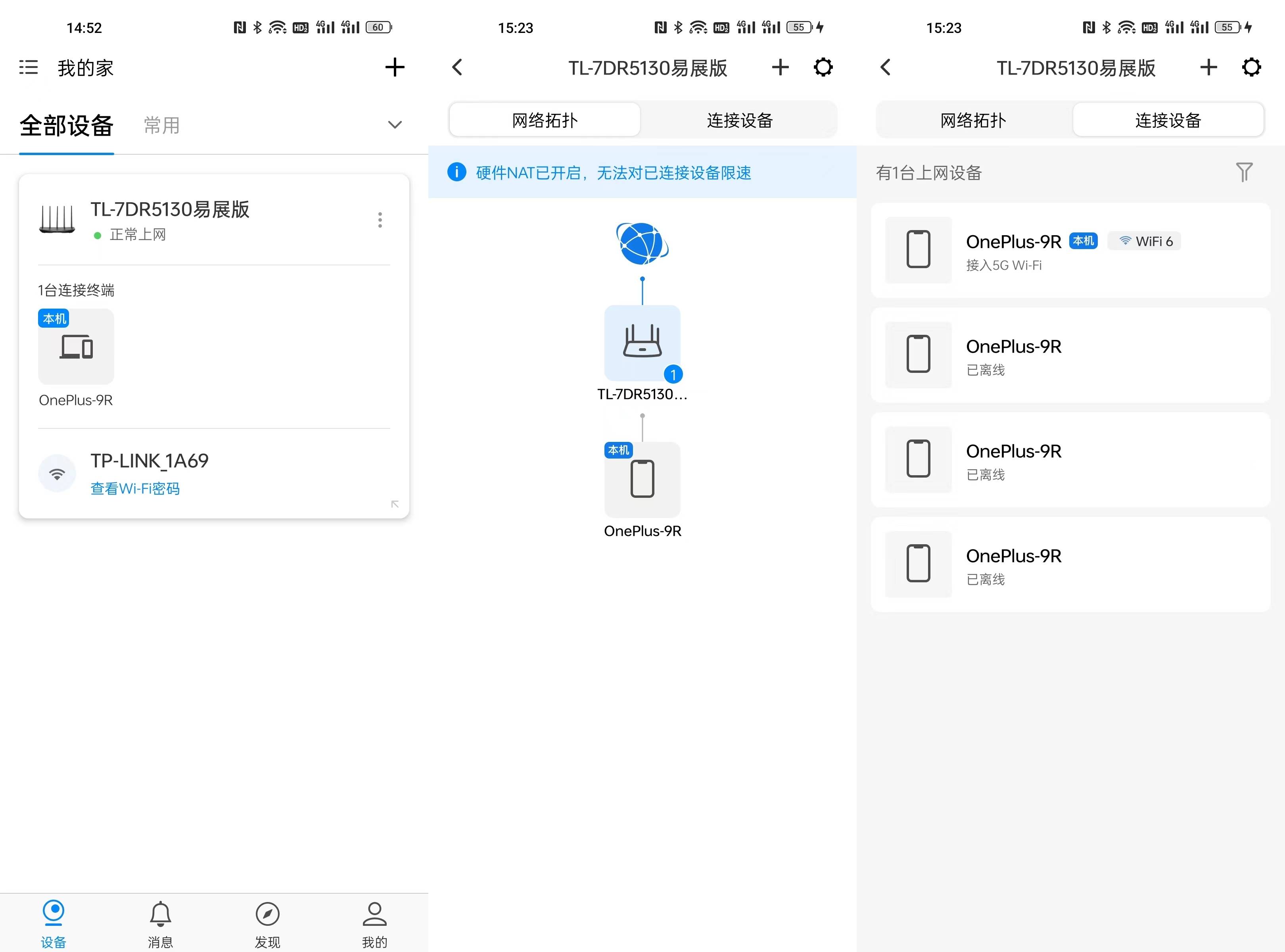Viewport: 1285px width, 952px height.
Task: Tap the OnePlus-9R phone node in topology
Action: [x=642, y=480]
